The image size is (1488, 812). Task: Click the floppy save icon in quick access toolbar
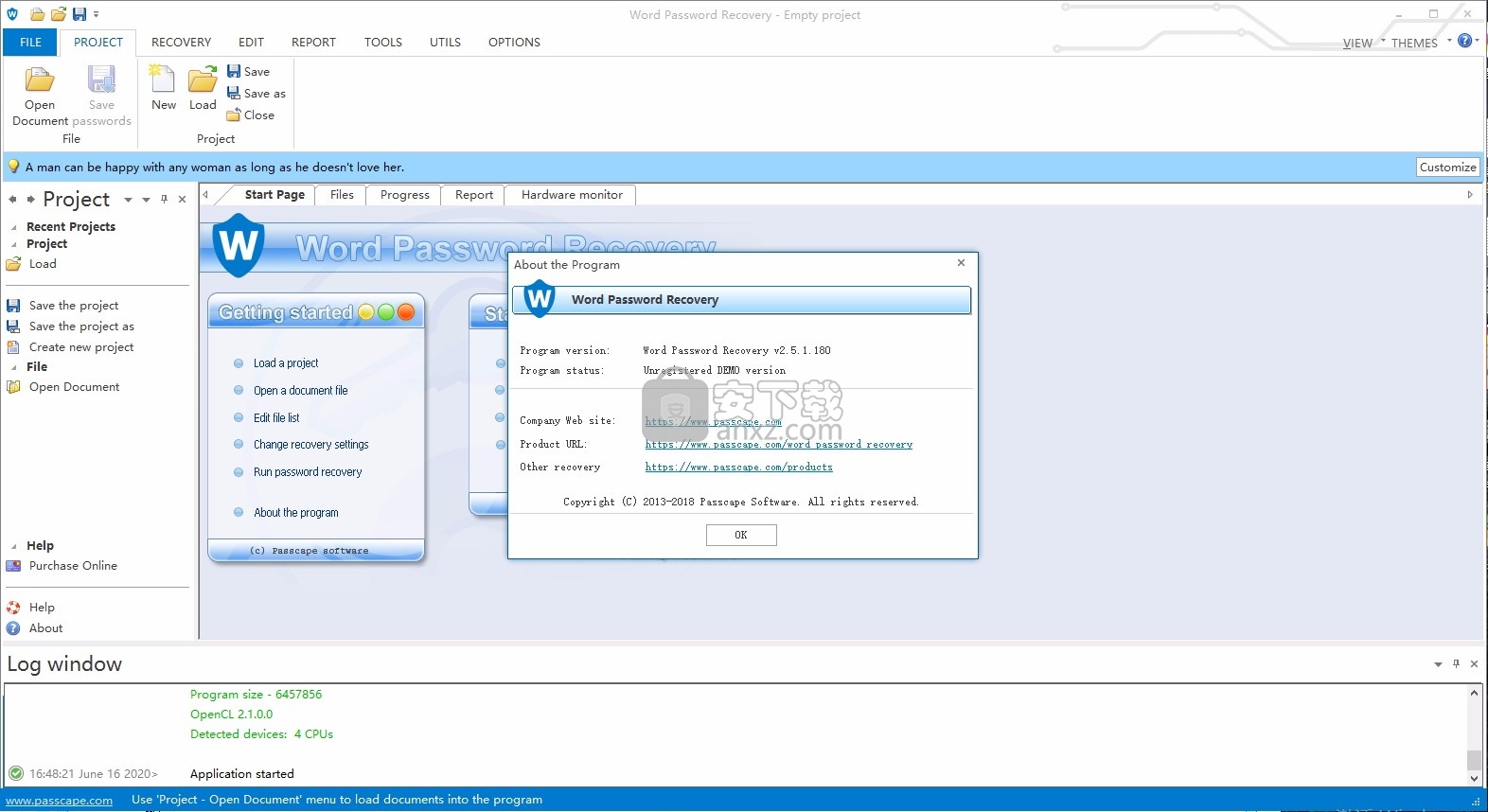click(x=80, y=14)
